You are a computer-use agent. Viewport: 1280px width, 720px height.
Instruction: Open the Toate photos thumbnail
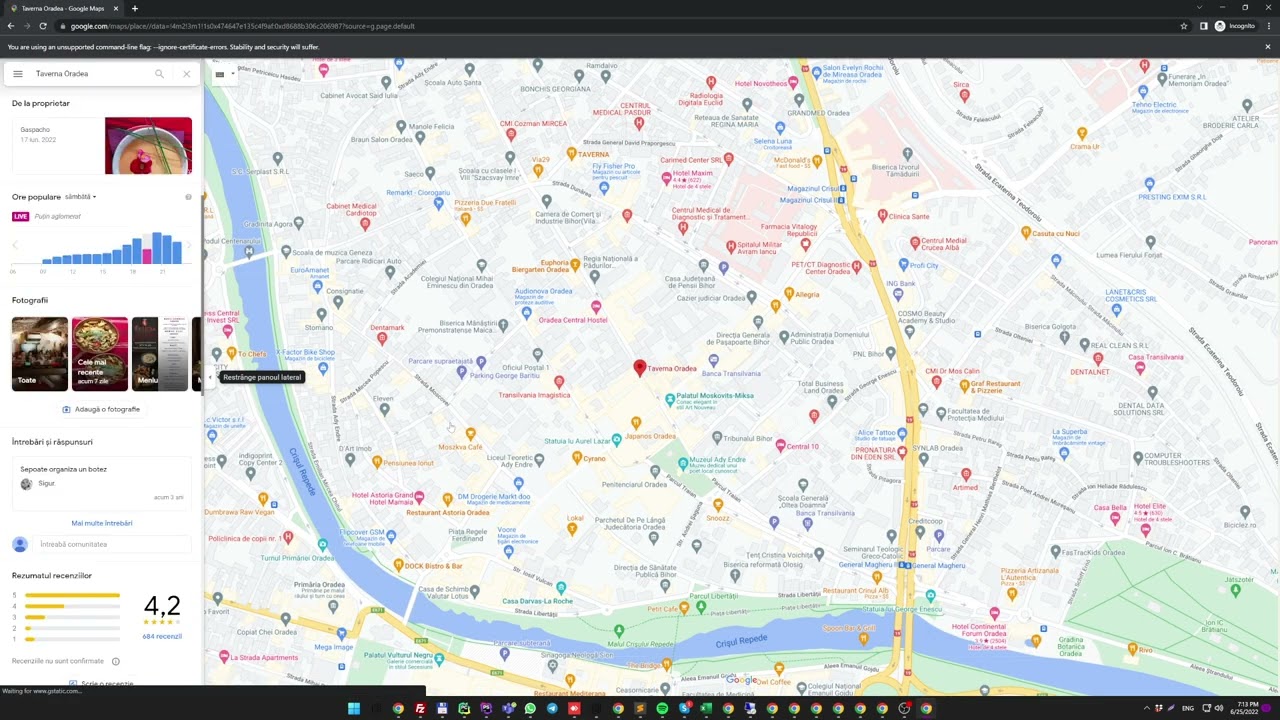(x=40, y=354)
